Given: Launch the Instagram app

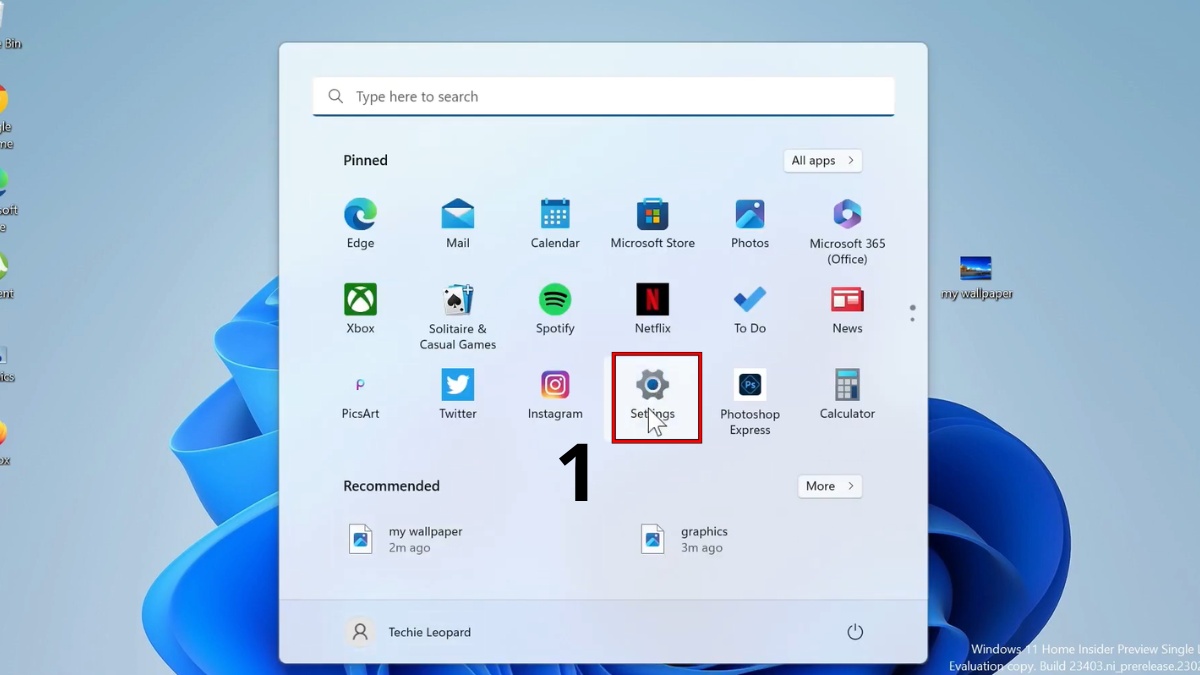Looking at the screenshot, I should [555, 393].
